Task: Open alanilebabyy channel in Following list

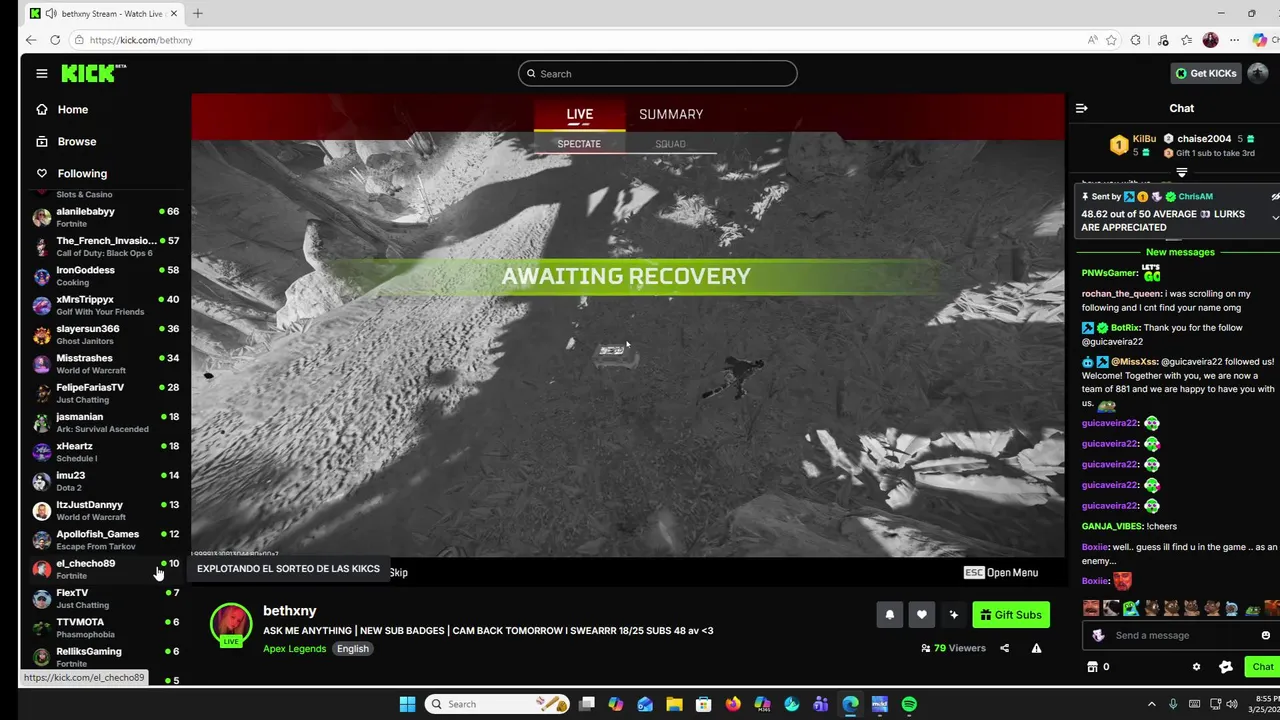Action: point(105,217)
